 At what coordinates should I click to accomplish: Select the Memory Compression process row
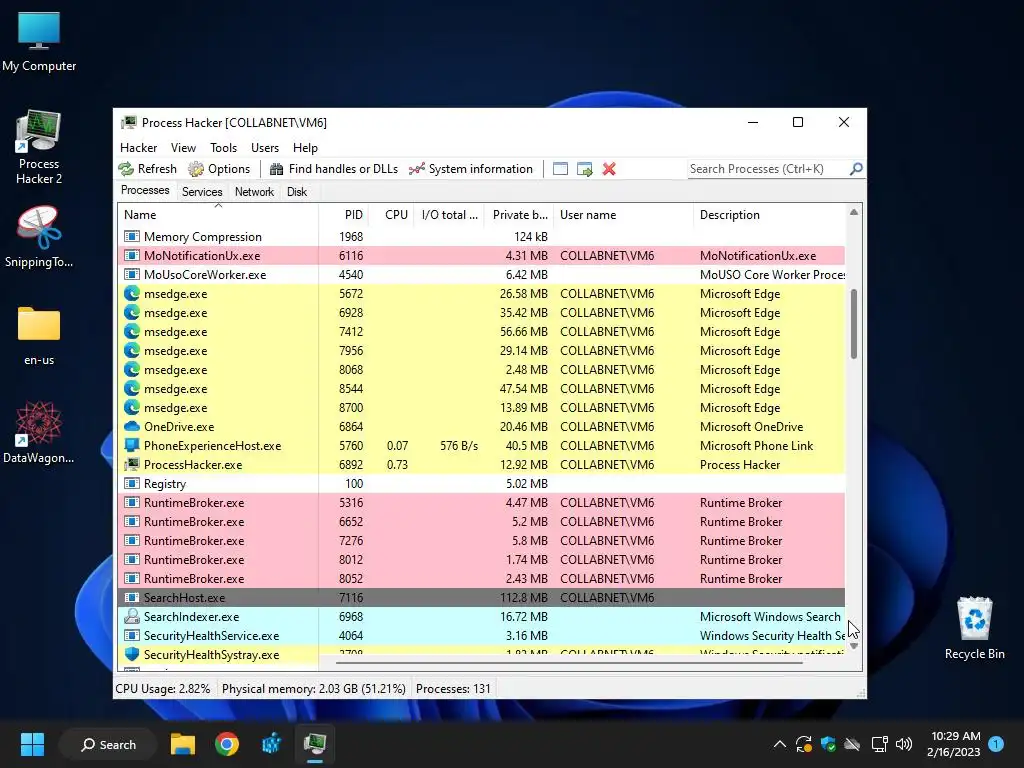[x=481, y=236]
